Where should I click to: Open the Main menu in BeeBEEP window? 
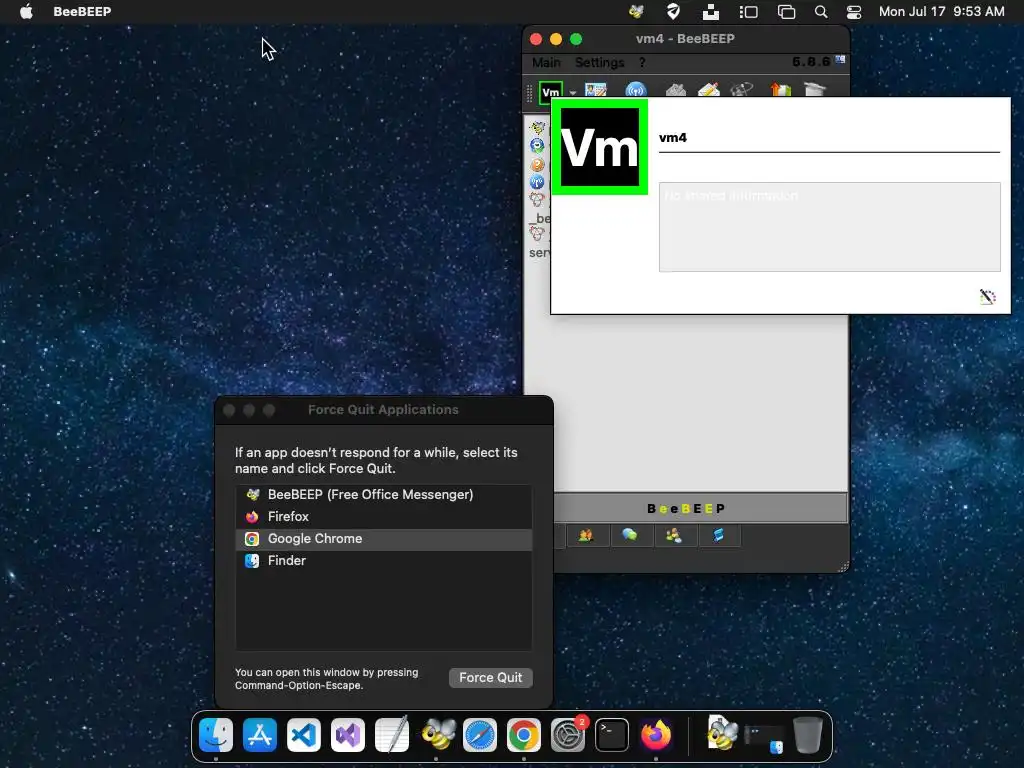pos(546,63)
